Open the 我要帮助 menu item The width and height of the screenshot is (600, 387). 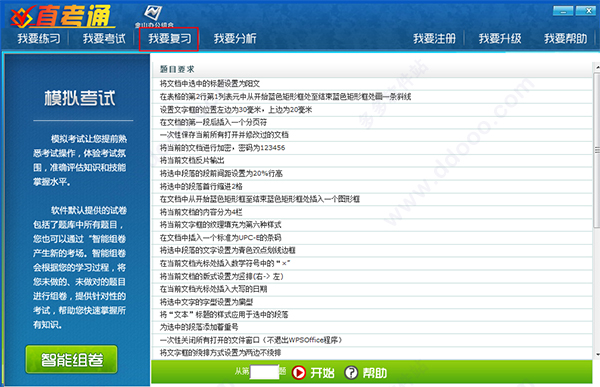tap(565, 39)
